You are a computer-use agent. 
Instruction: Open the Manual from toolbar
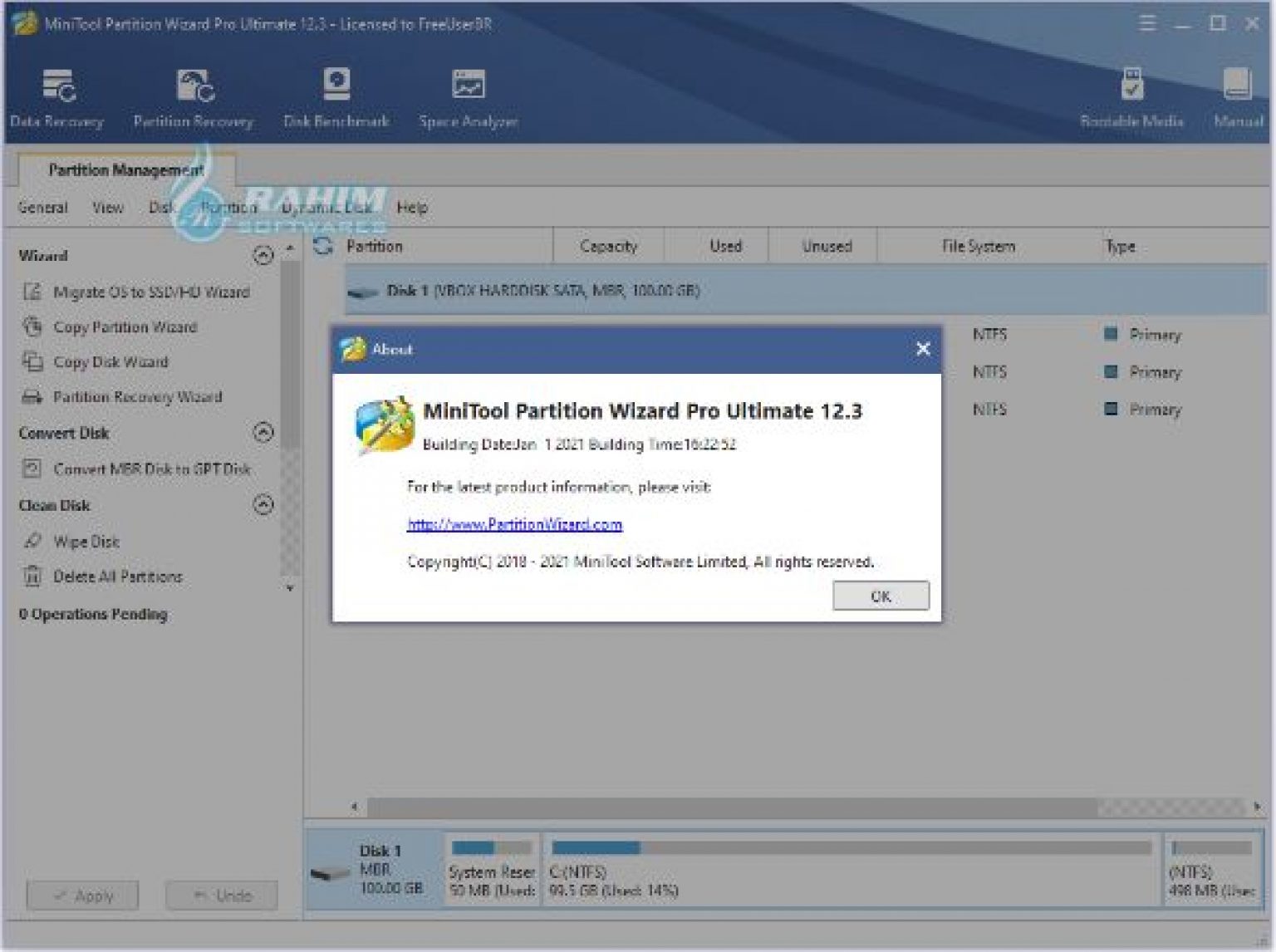click(x=1238, y=98)
